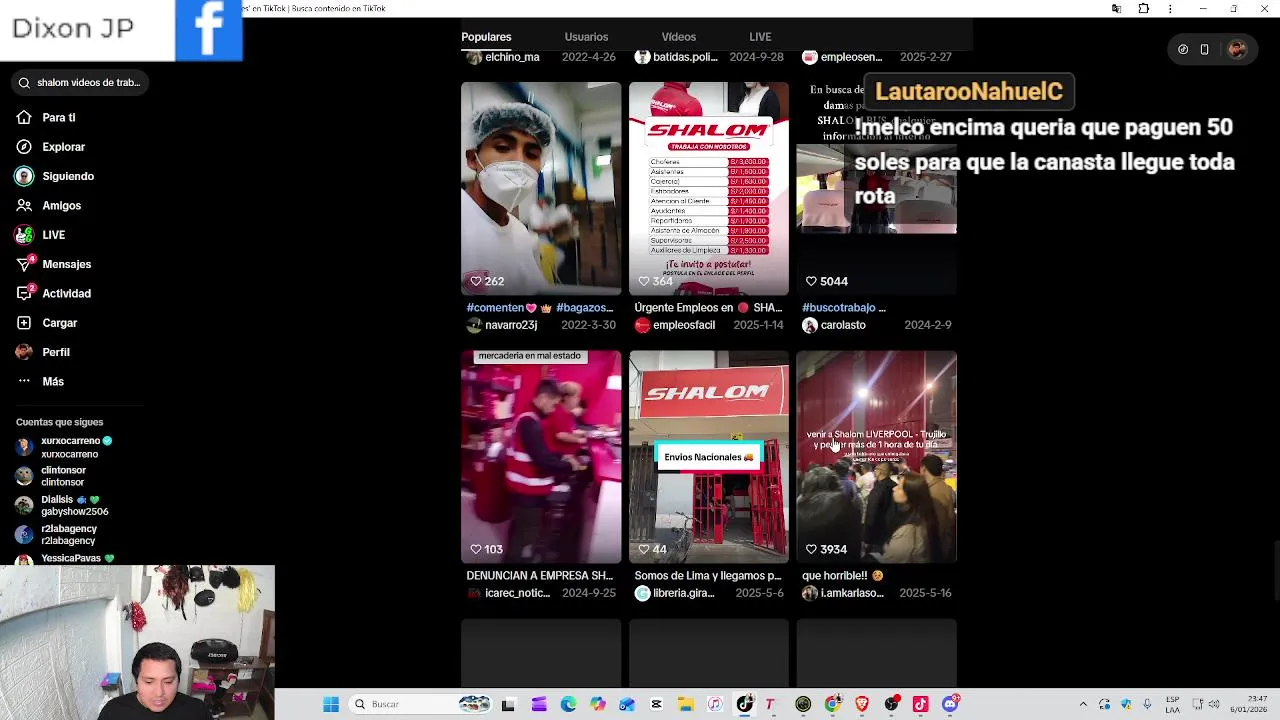Click 'Urgente Empleos en SHA...' caption
The width and height of the screenshot is (1280, 720).
[708, 308]
